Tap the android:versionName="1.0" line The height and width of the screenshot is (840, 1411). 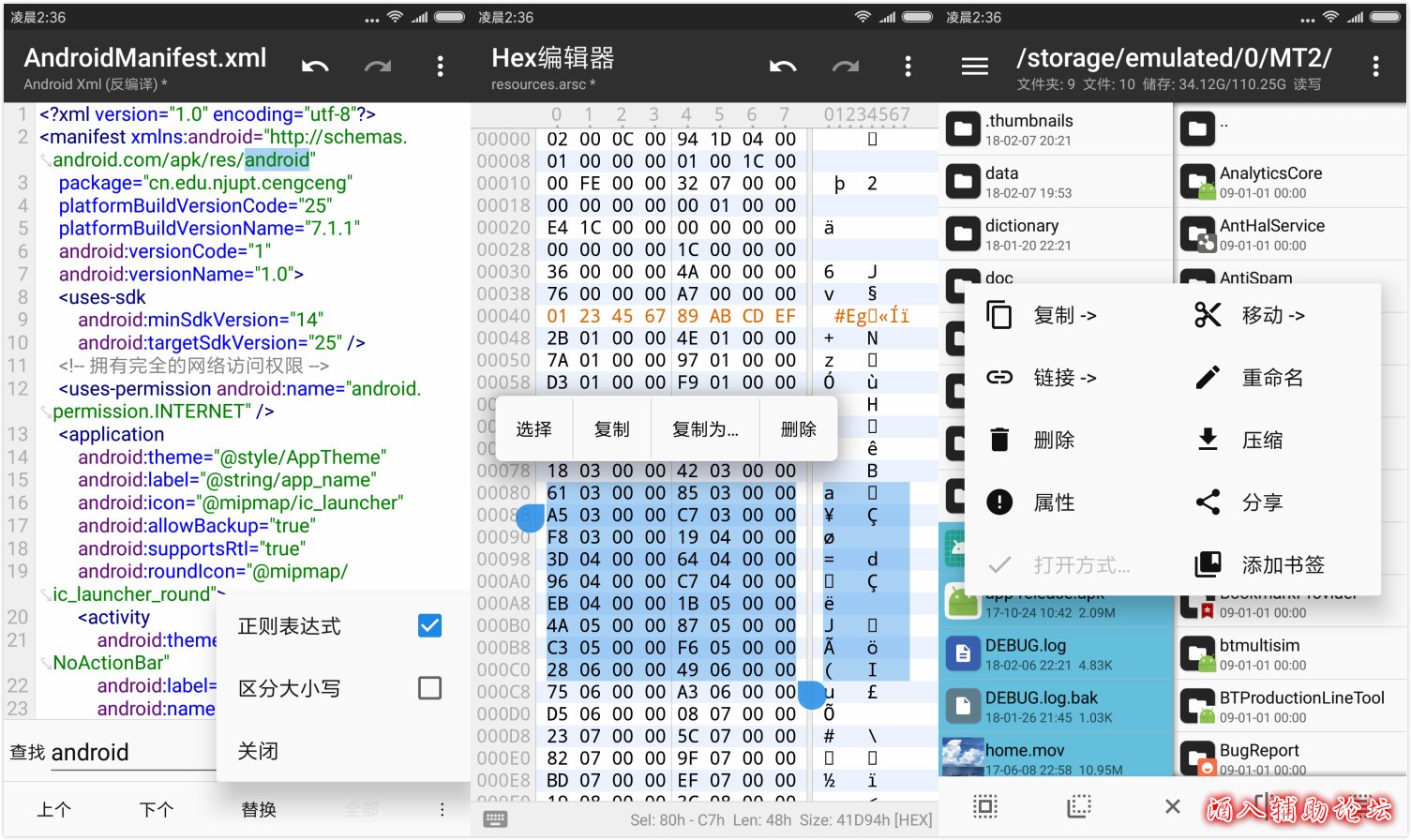click(181, 274)
